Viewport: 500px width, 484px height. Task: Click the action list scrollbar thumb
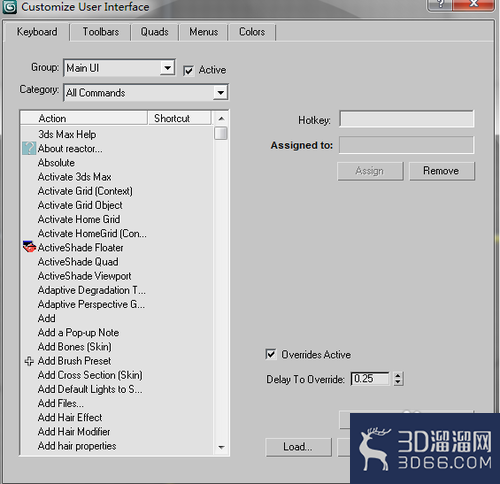tap(221, 133)
